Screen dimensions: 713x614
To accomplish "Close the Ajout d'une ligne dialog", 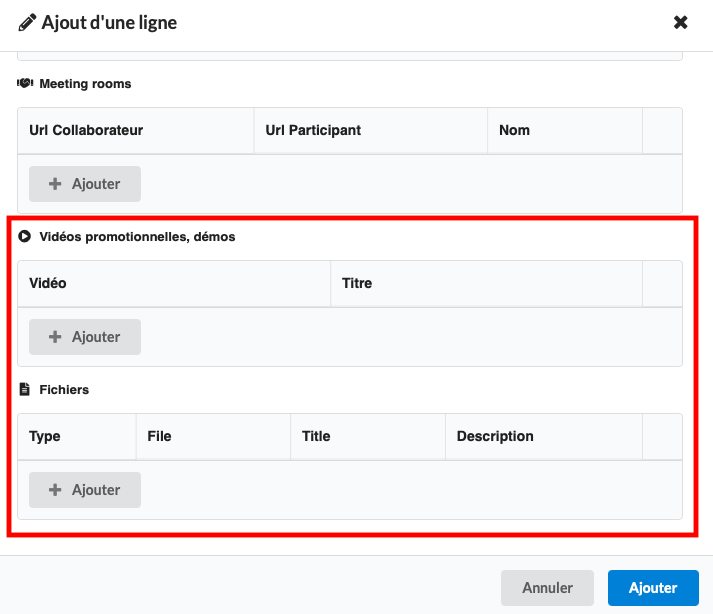I will click(681, 22).
